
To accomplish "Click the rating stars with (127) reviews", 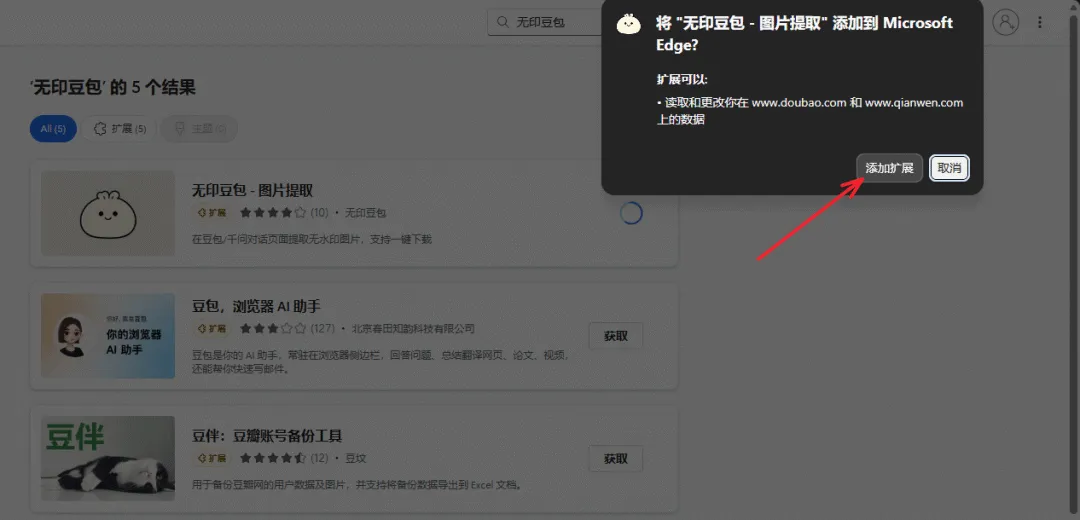I will coord(273,329).
